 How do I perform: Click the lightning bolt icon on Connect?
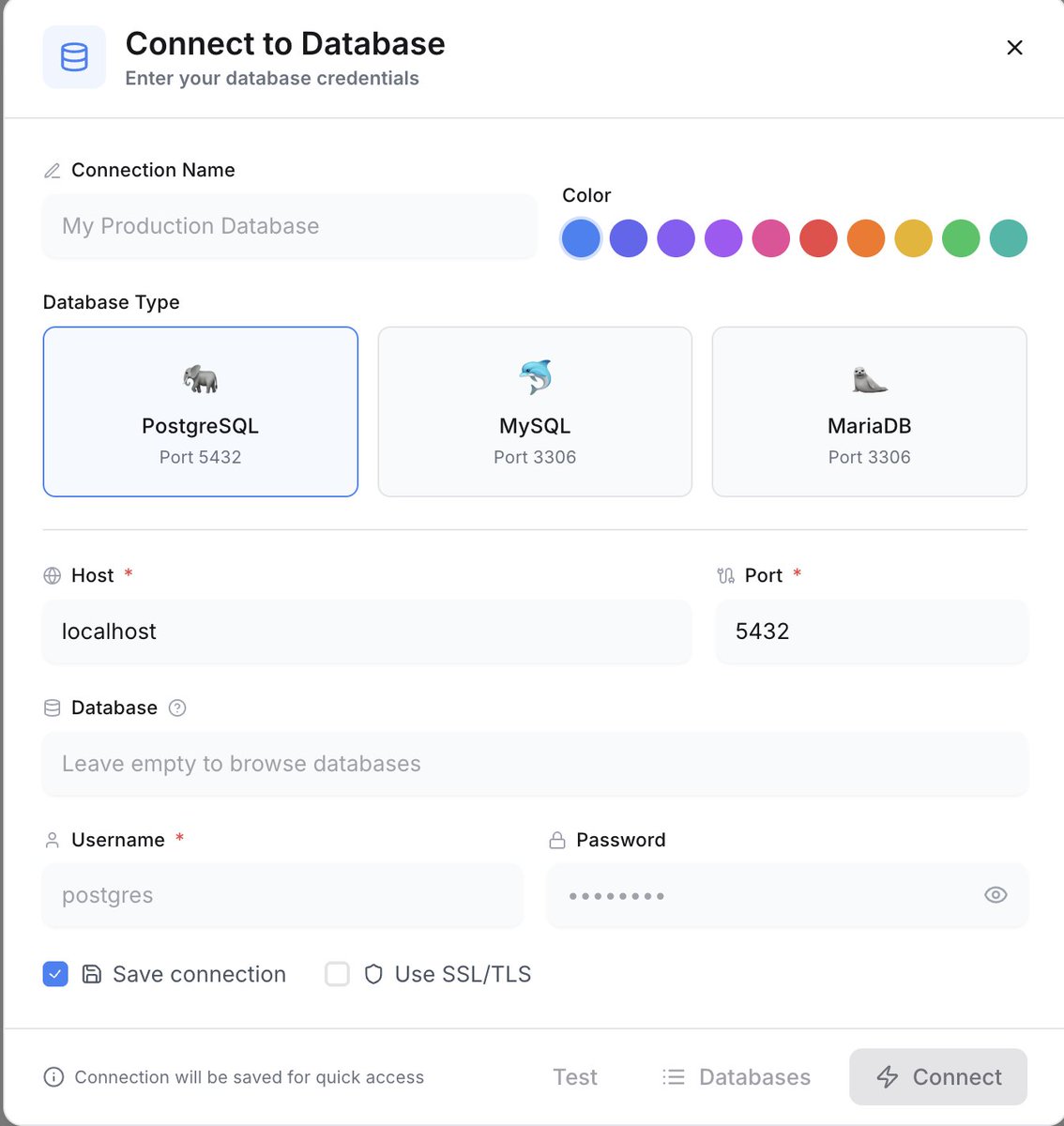tap(888, 1077)
